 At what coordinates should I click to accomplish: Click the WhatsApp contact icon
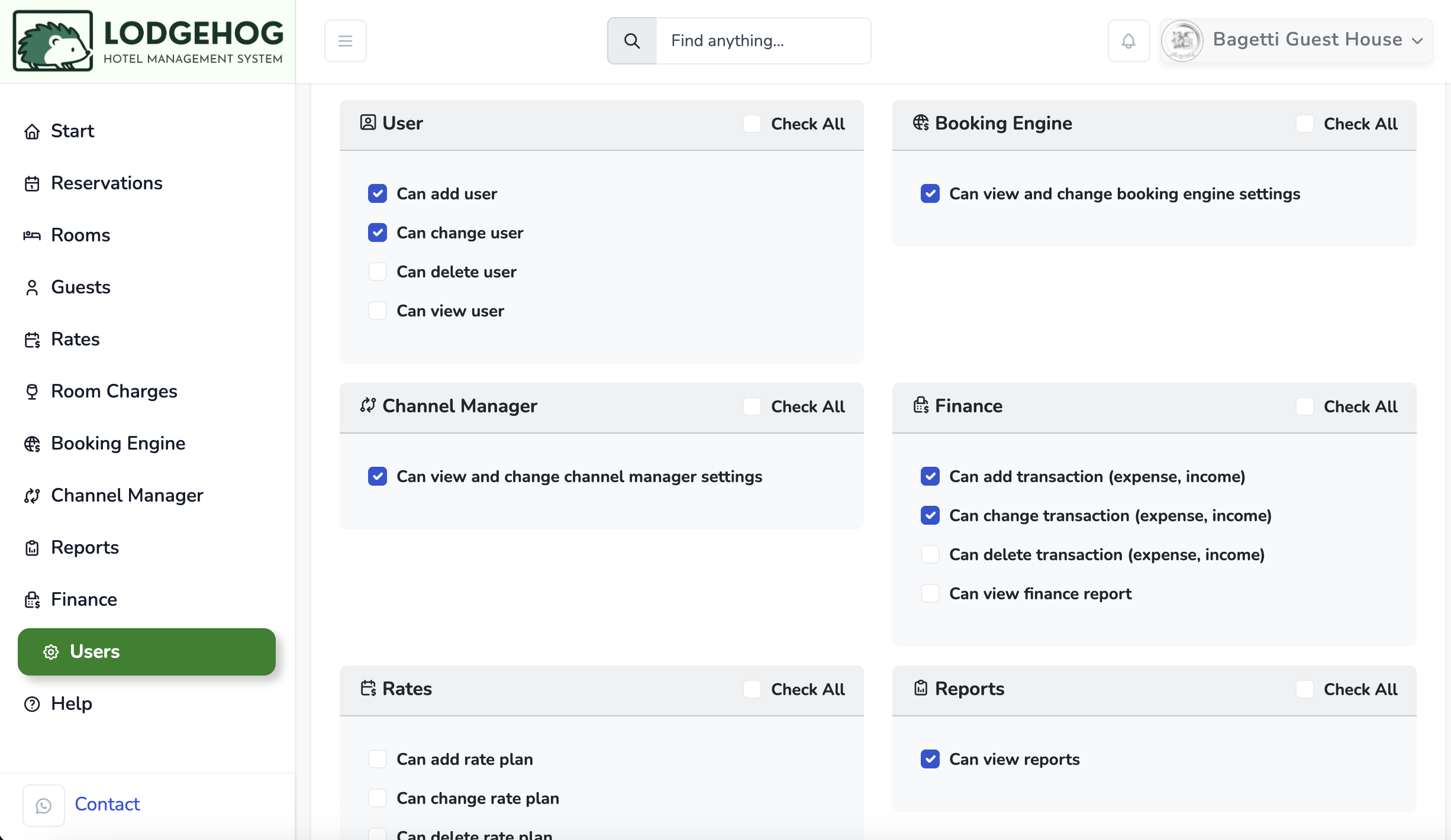coord(44,805)
